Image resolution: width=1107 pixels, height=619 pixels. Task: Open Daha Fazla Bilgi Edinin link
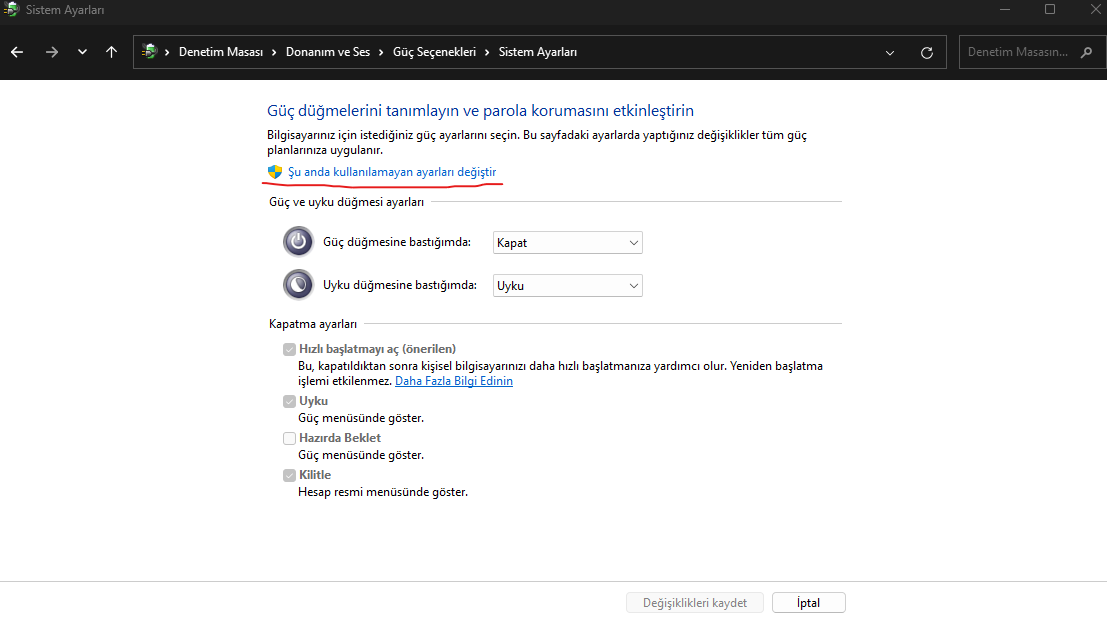(x=454, y=381)
